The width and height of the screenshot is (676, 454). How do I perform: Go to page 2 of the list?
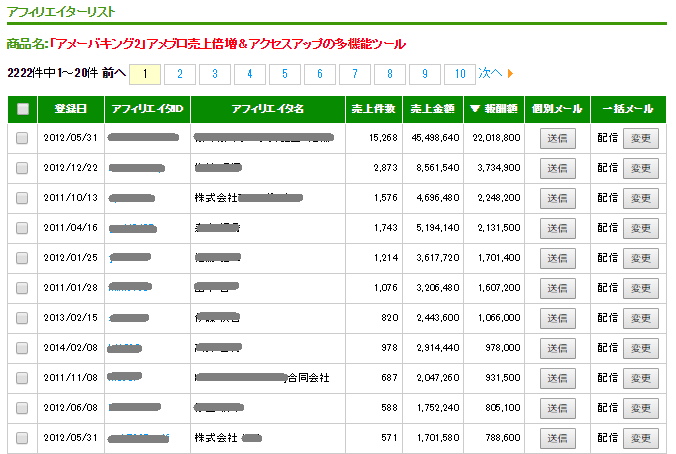tap(180, 74)
